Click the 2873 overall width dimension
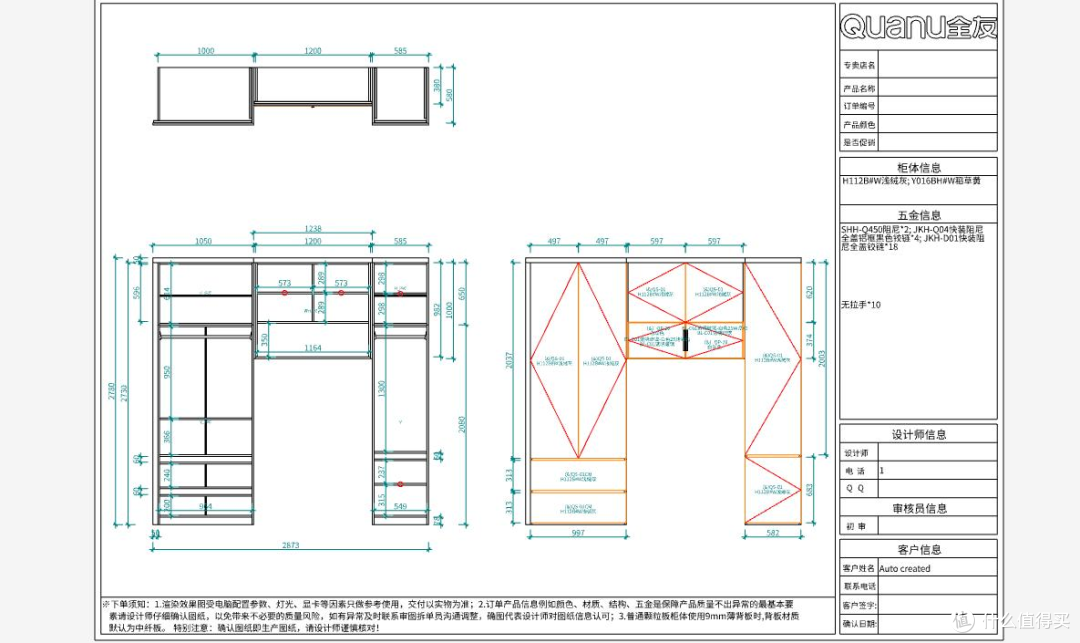This screenshot has width=1080, height=643. tap(291, 545)
